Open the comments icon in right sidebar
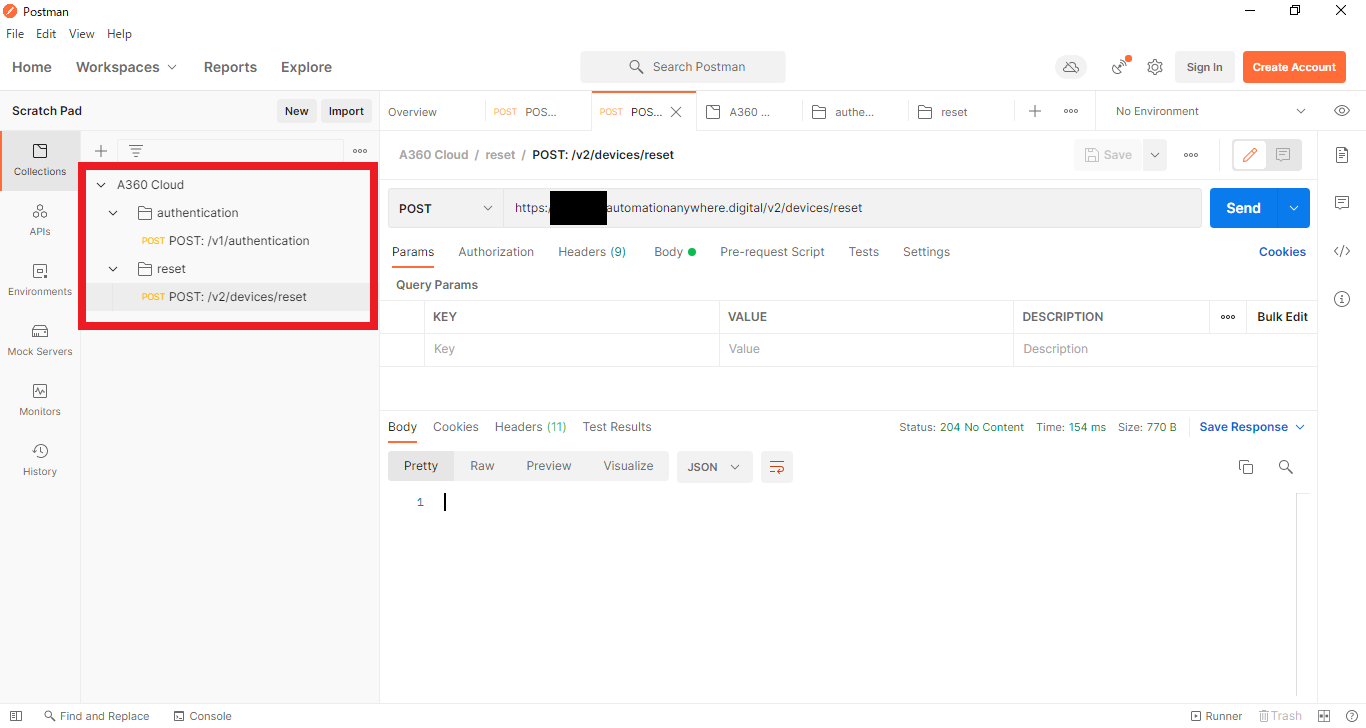Screen dimensions: 1366x728 tap(1342, 203)
